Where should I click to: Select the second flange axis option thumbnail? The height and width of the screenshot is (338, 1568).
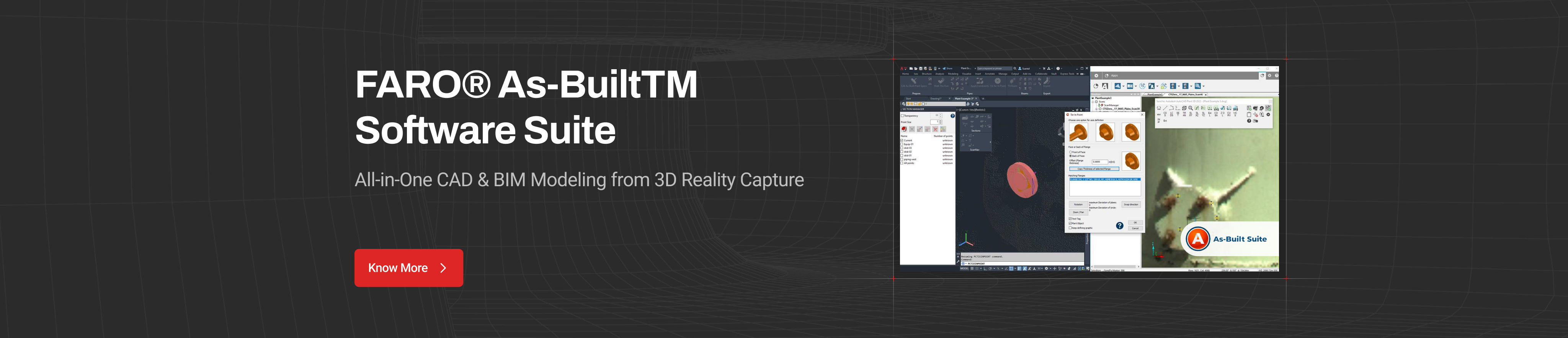pyautogui.click(x=1106, y=132)
